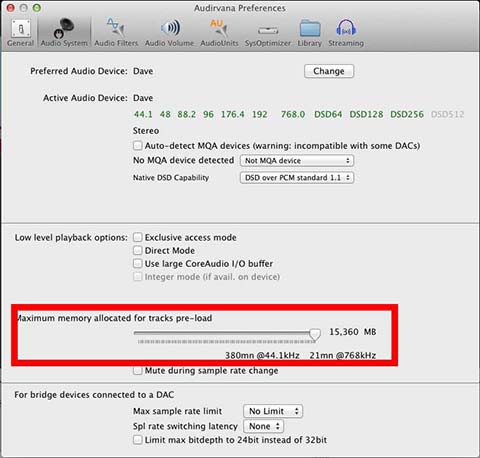Toggle Direct Mode checkbox
This screenshot has height=458, width=480.
click(x=138, y=250)
